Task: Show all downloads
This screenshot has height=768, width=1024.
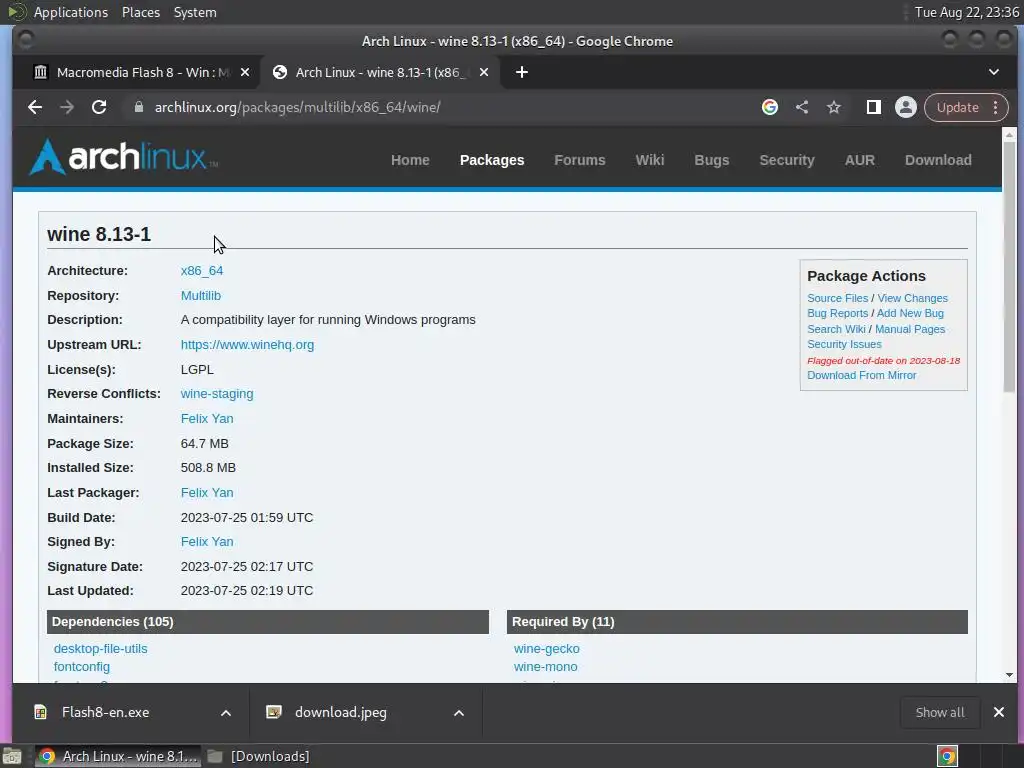Action: (939, 712)
